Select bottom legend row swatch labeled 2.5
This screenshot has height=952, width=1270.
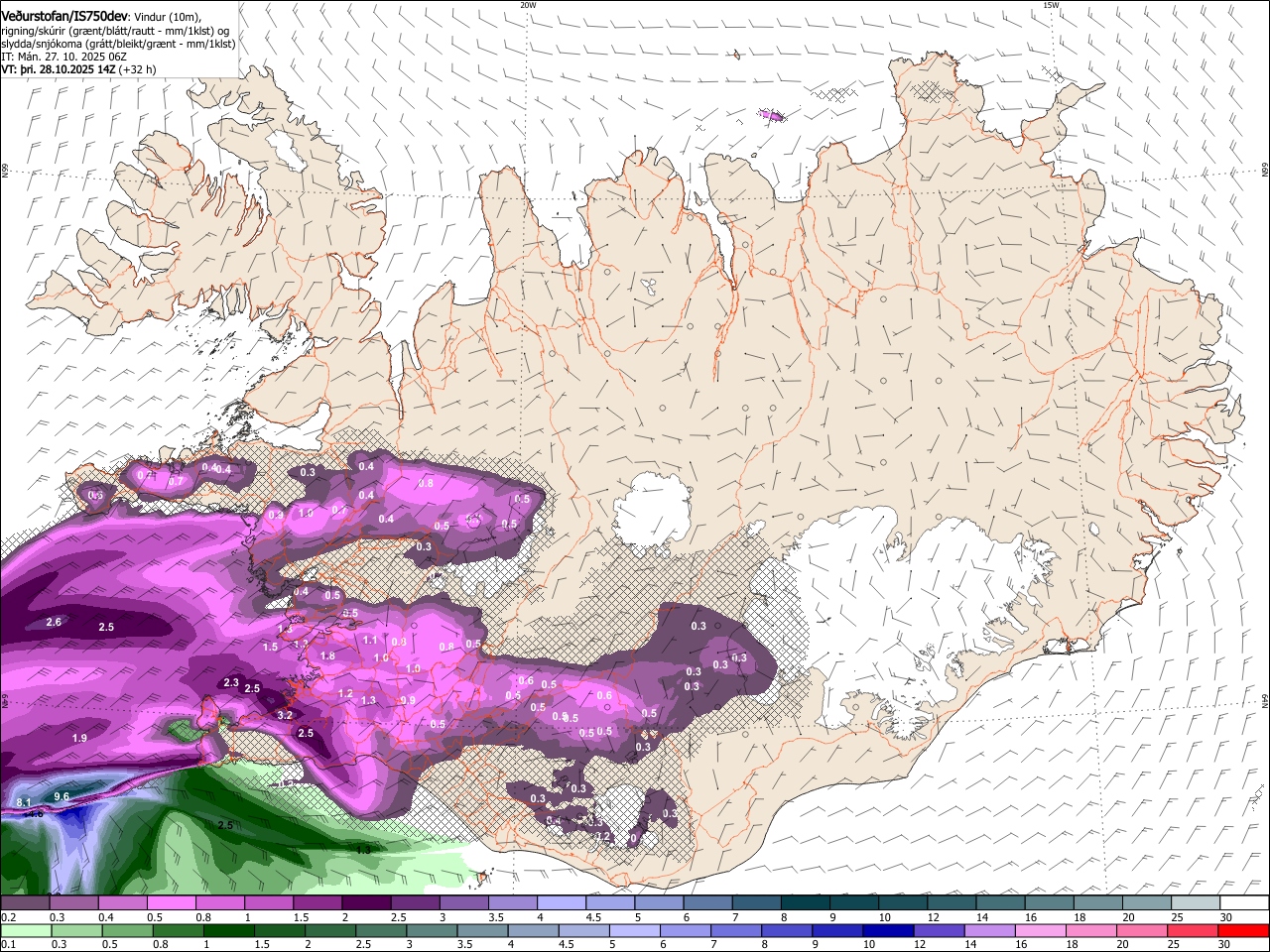380,930
